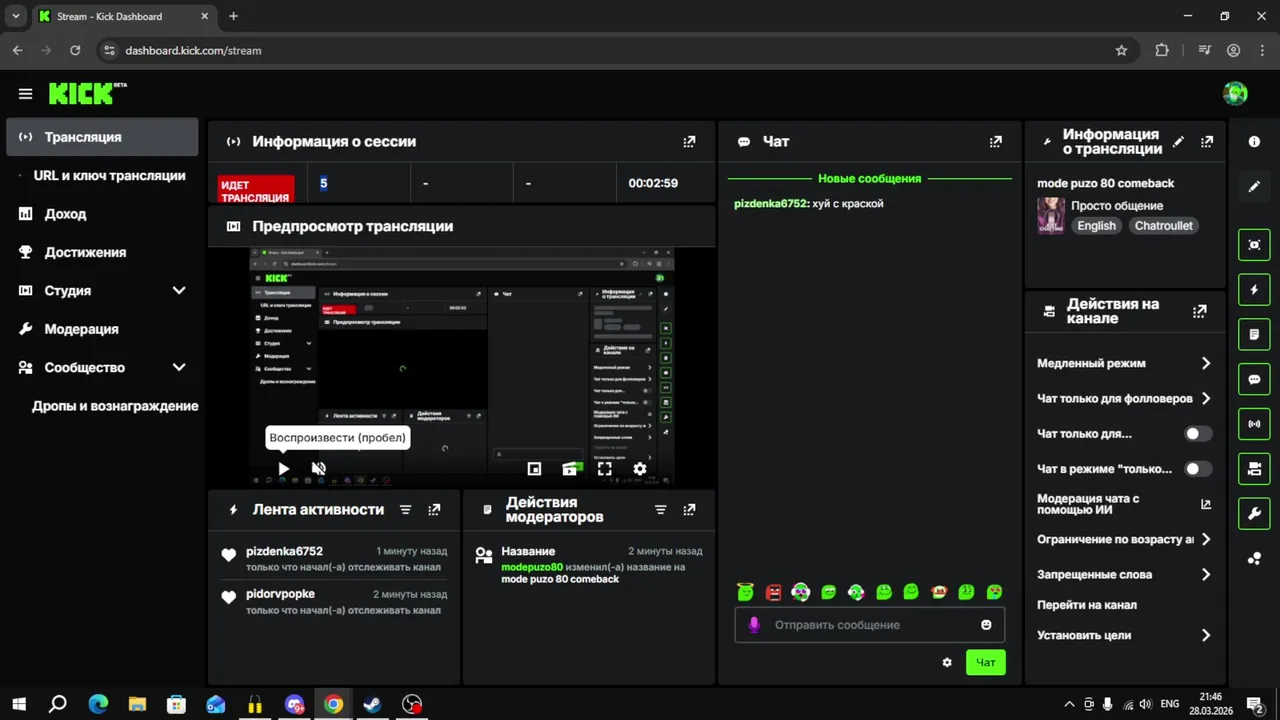1280x720 pixels.
Task: Edit stream info with the header pencil
Action: pyautogui.click(x=1178, y=142)
